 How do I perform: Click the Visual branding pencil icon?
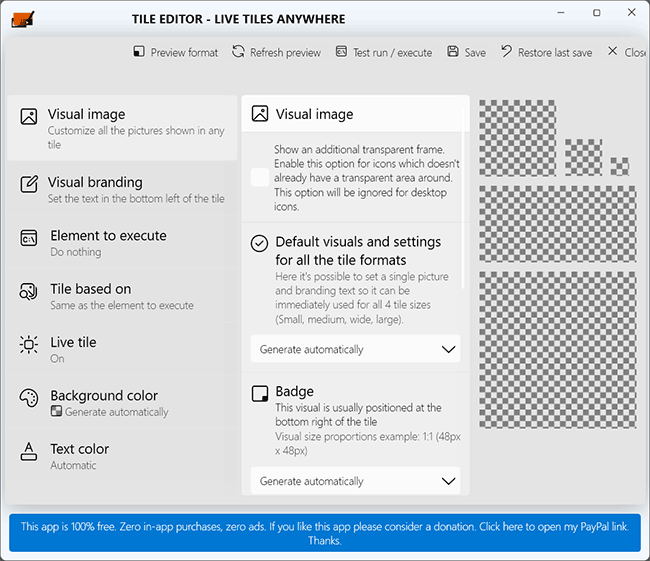pos(29,184)
